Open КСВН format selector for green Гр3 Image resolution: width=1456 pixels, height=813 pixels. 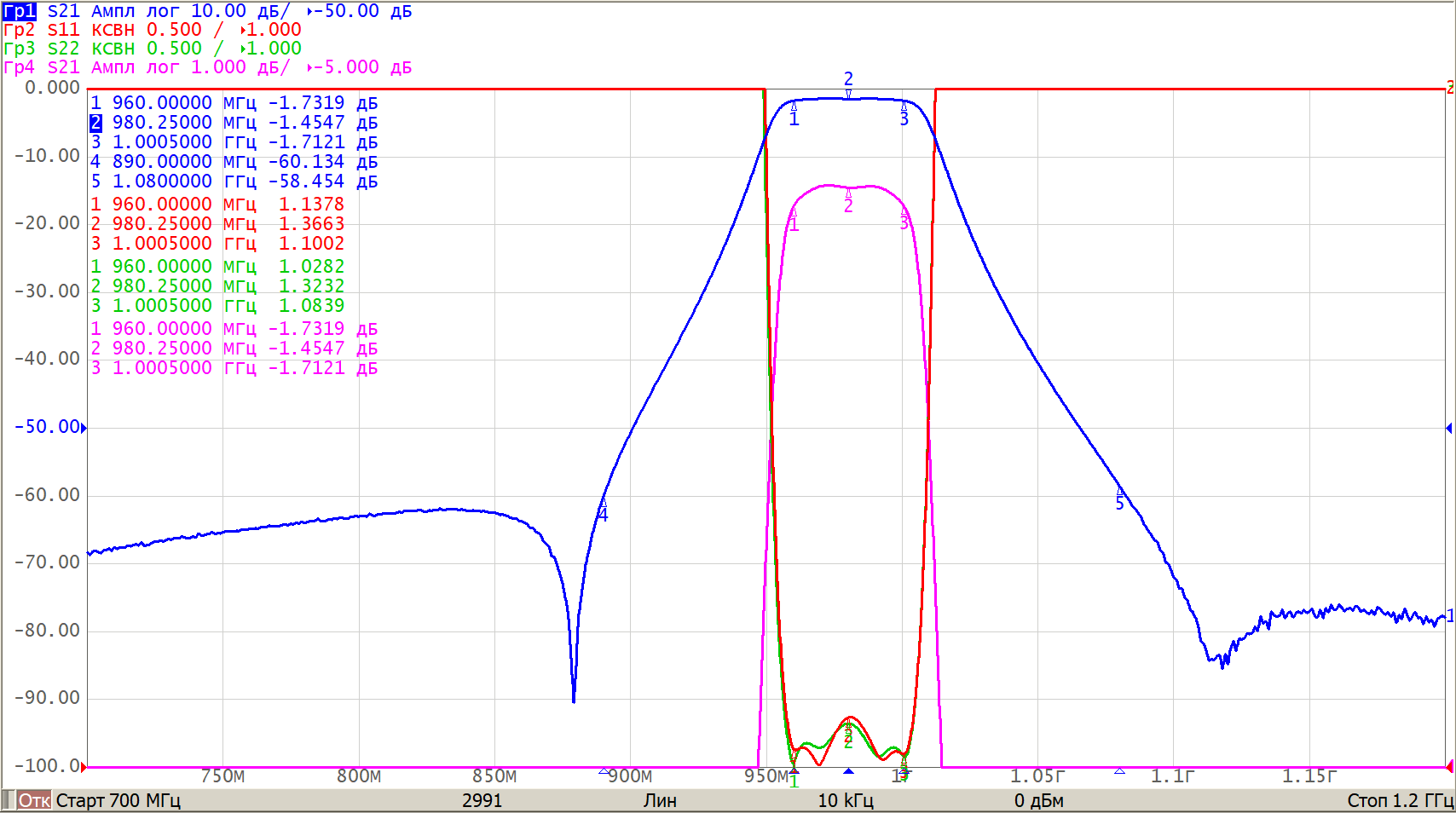[113, 49]
